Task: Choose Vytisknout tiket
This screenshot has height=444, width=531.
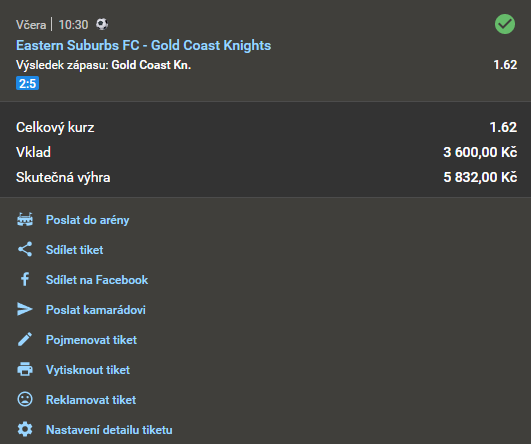Action: (88, 369)
